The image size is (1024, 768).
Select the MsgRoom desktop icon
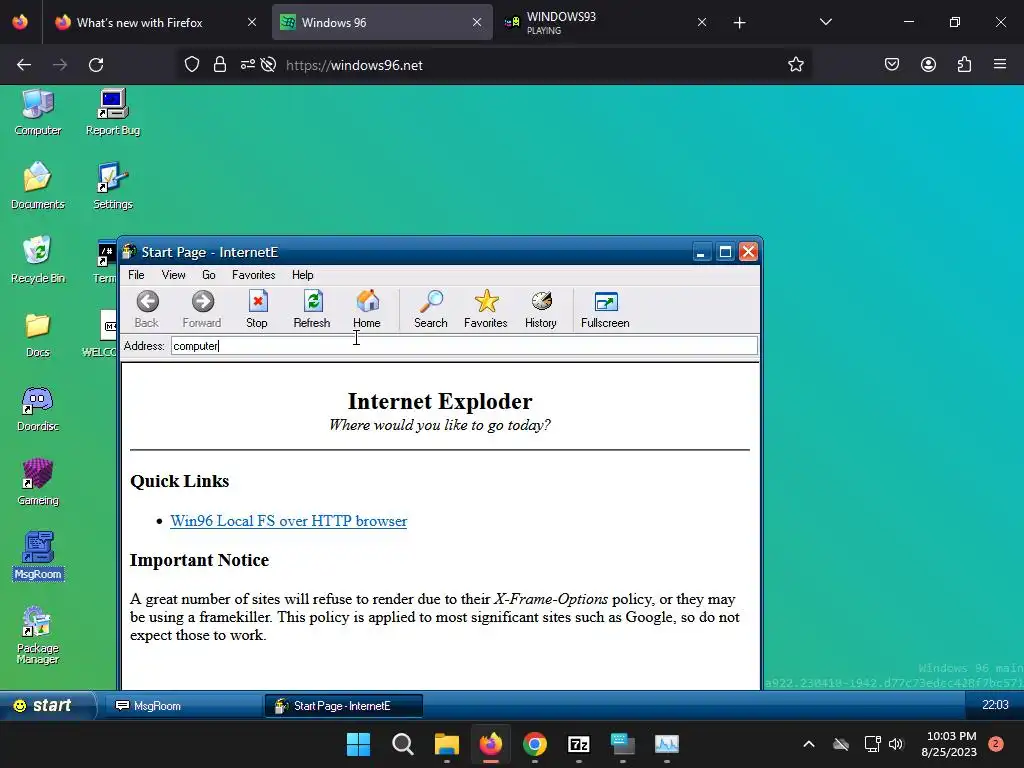click(38, 556)
